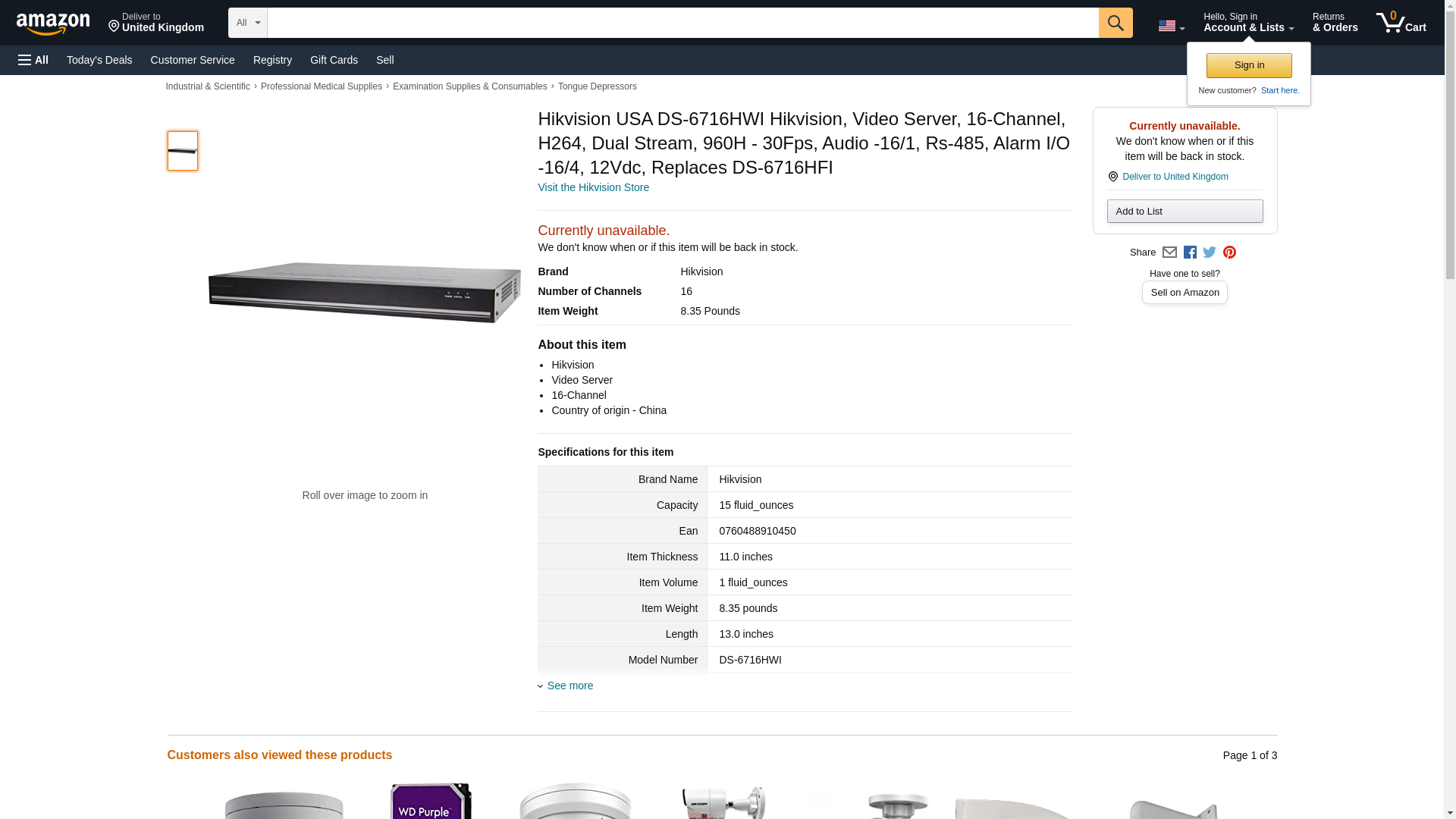The image size is (1456, 819).
Task: Click into the search text field
Action: pos(682,23)
